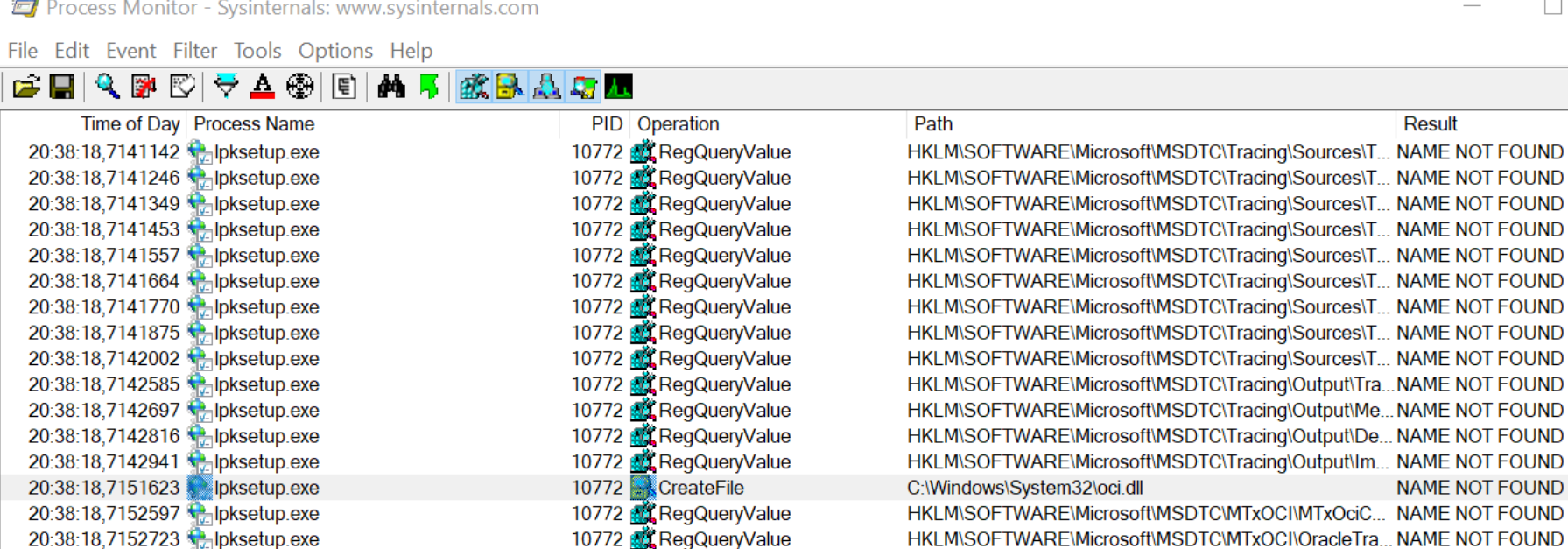The image size is (1568, 549).
Task: Click the Include Process crosshair target icon
Action: 299,87
